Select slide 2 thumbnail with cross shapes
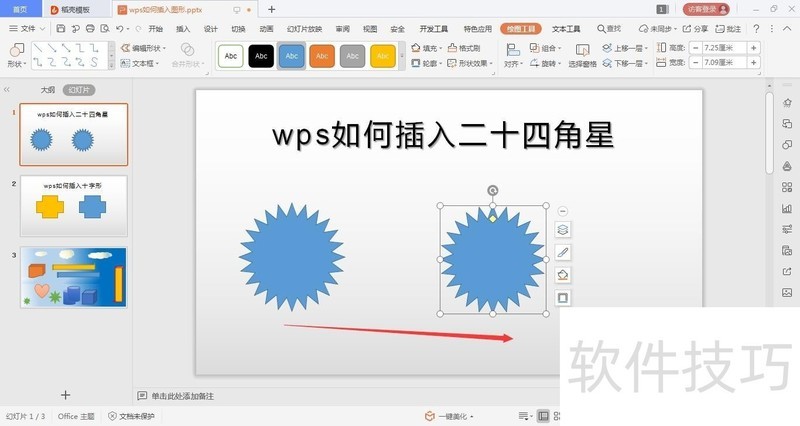 tap(73, 206)
